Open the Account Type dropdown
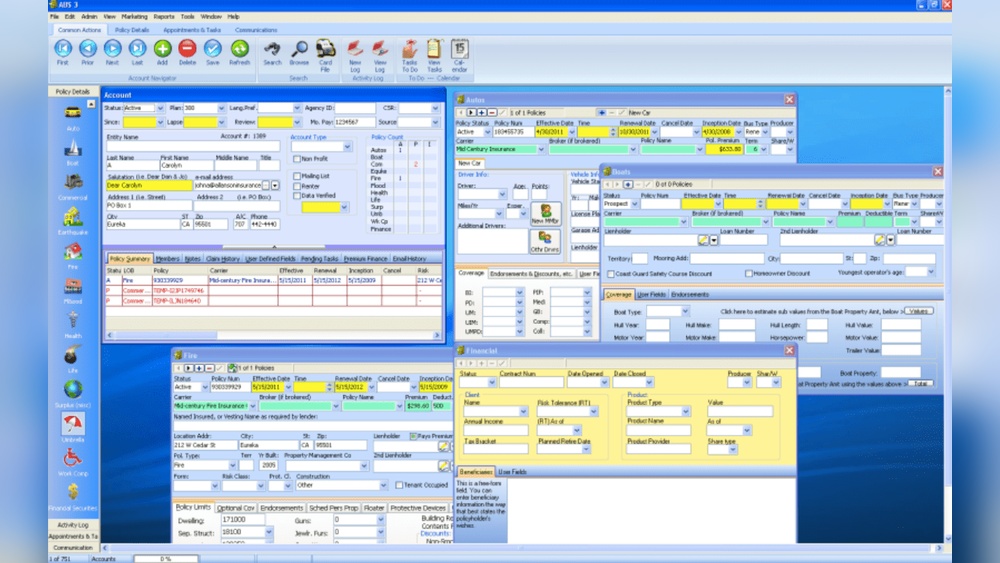The image size is (1000, 563). click(x=347, y=147)
